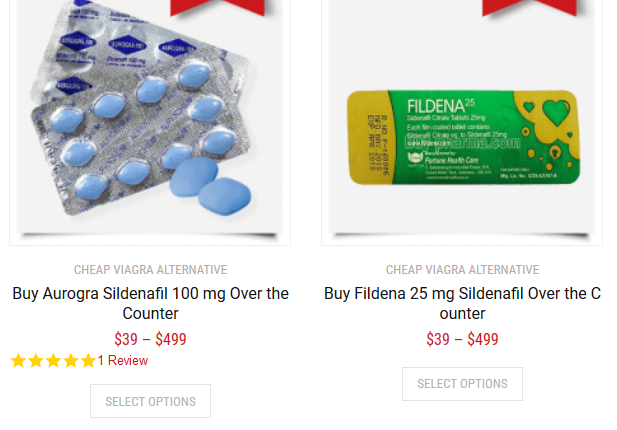
Task: Click the red ribbon badge on Fildena image
Action: tap(529, 8)
